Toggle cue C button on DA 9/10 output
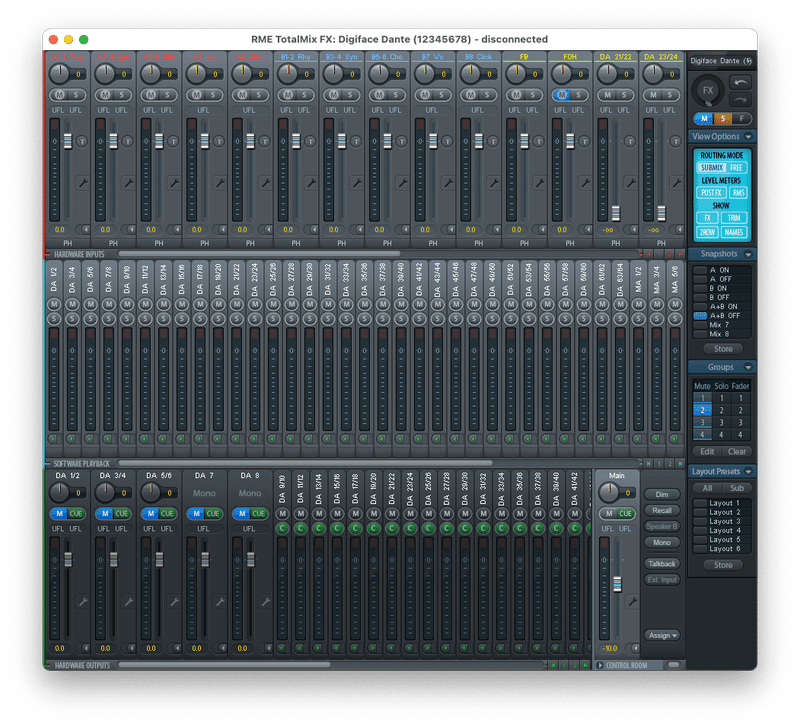This screenshot has width=800, height=727. (282, 528)
